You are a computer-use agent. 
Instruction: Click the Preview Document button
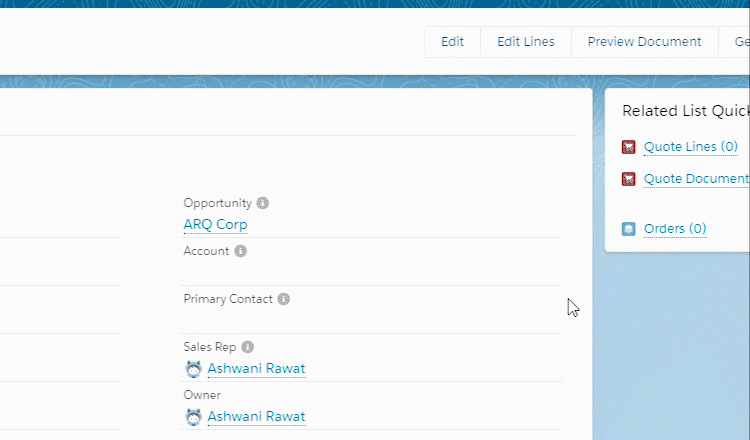point(644,42)
